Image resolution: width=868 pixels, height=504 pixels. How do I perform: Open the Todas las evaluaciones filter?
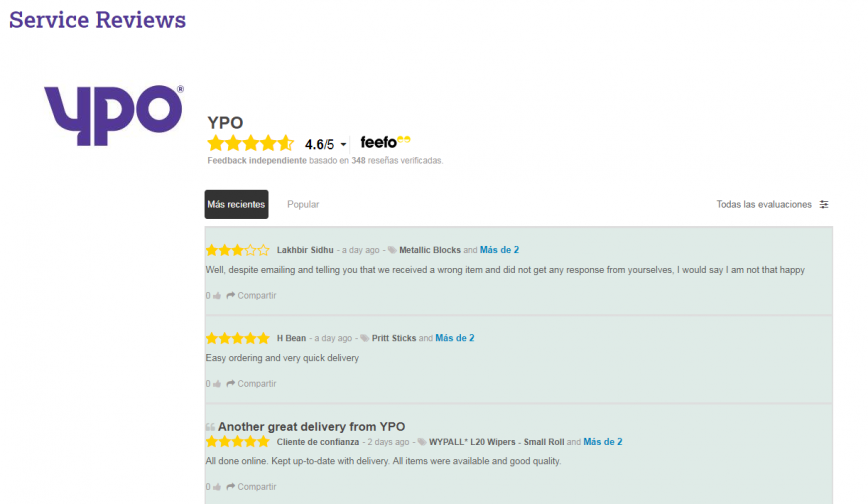click(764, 204)
